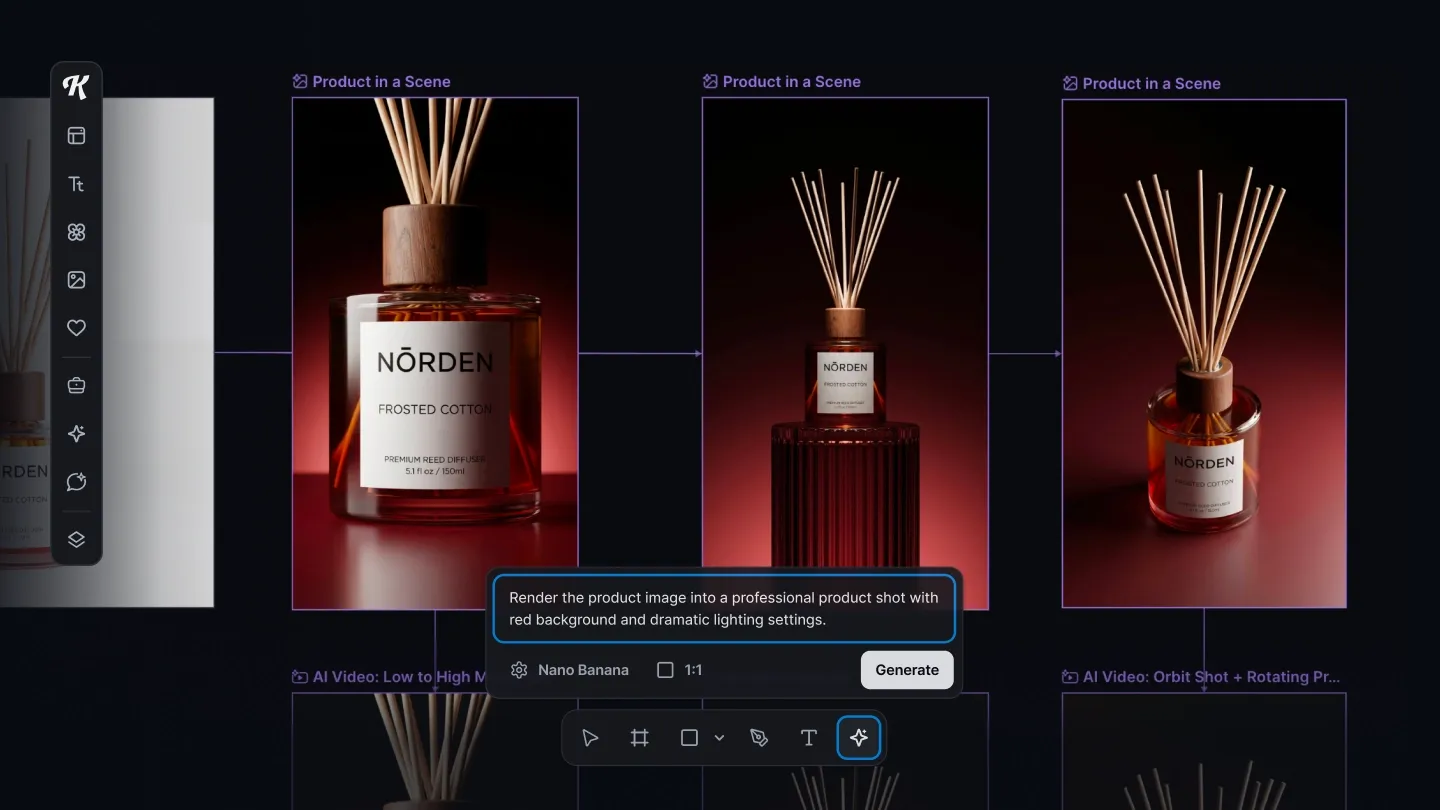Screen dimensions: 1440x810
Task: Select the text tool in bottom toolbar
Action: pos(809,738)
